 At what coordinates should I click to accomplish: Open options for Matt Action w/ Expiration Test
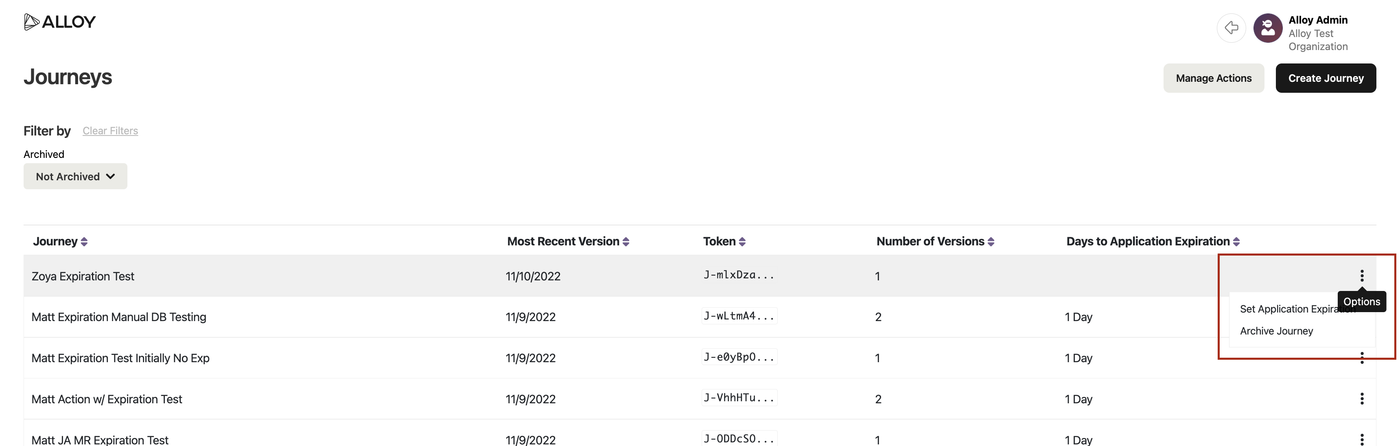click(x=1361, y=399)
